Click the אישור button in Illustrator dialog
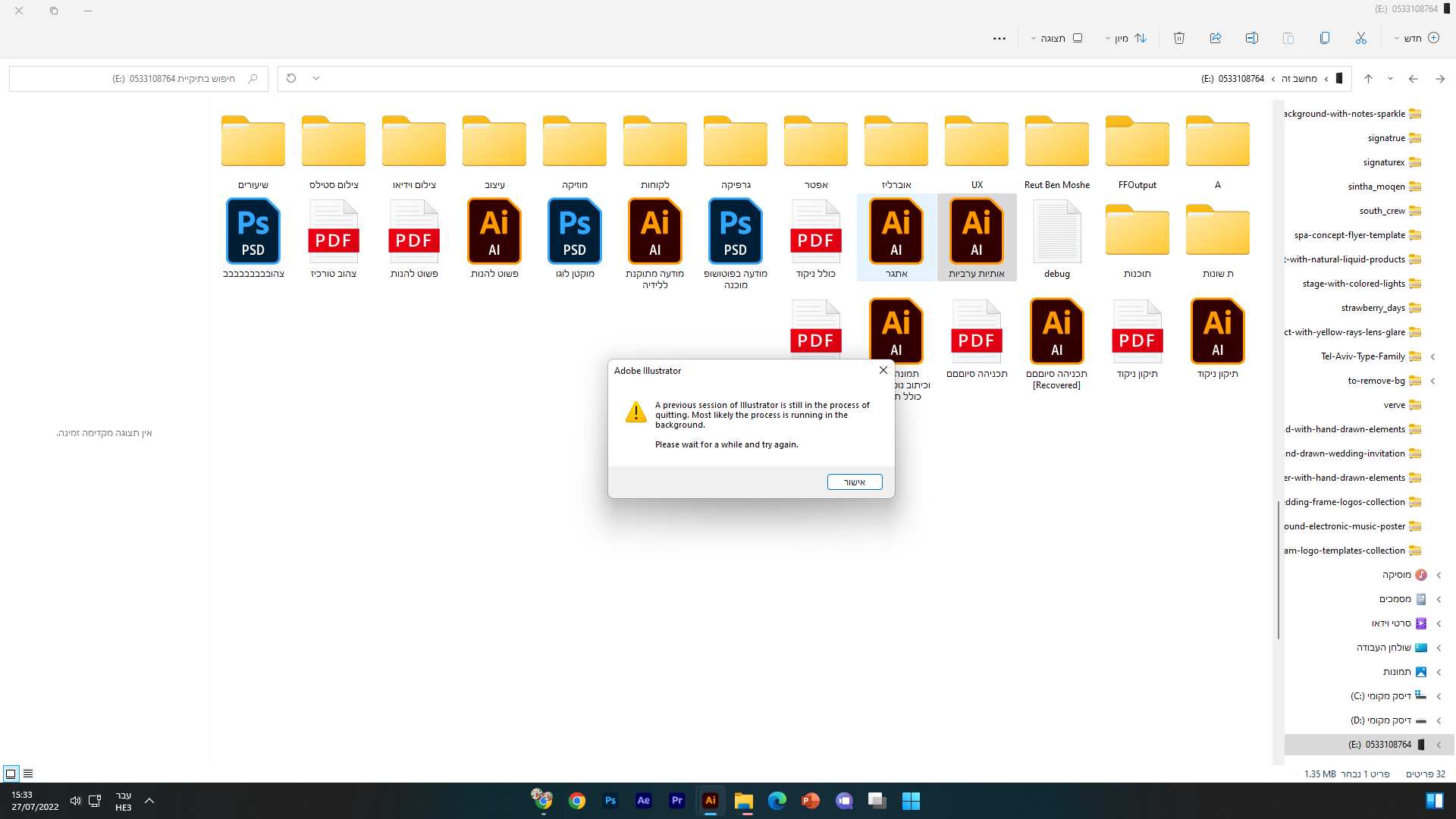The image size is (1456, 819). [855, 482]
